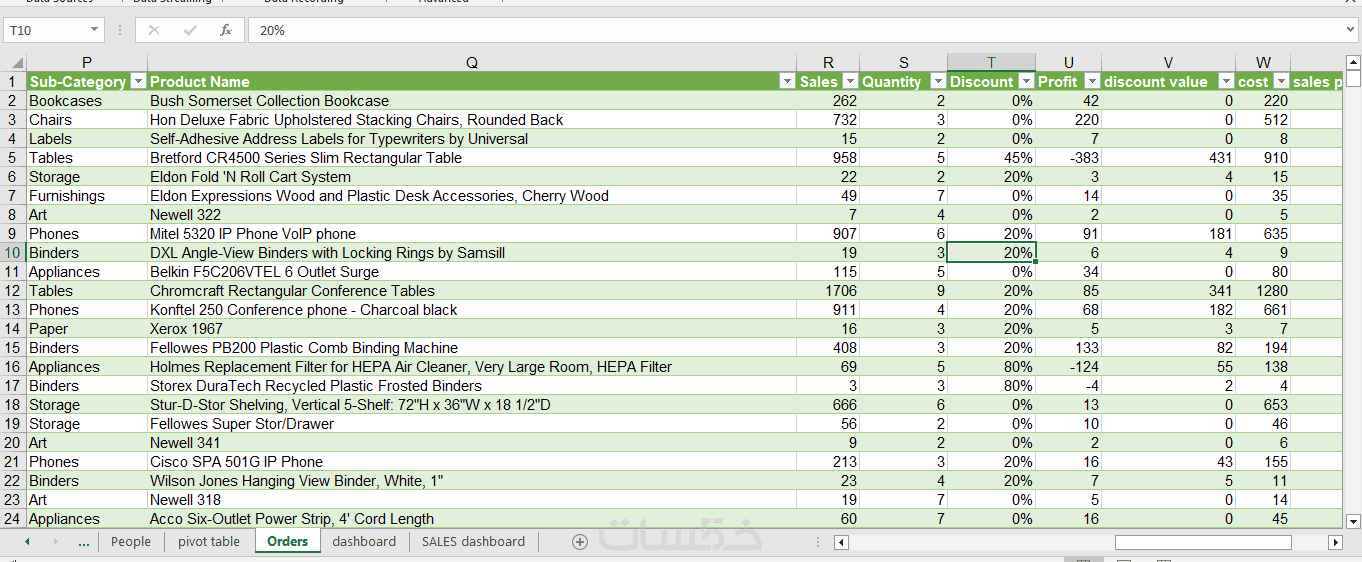Screen dimensions: 1362x562
Task: Select column P header
Action: click(x=87, y=63)
